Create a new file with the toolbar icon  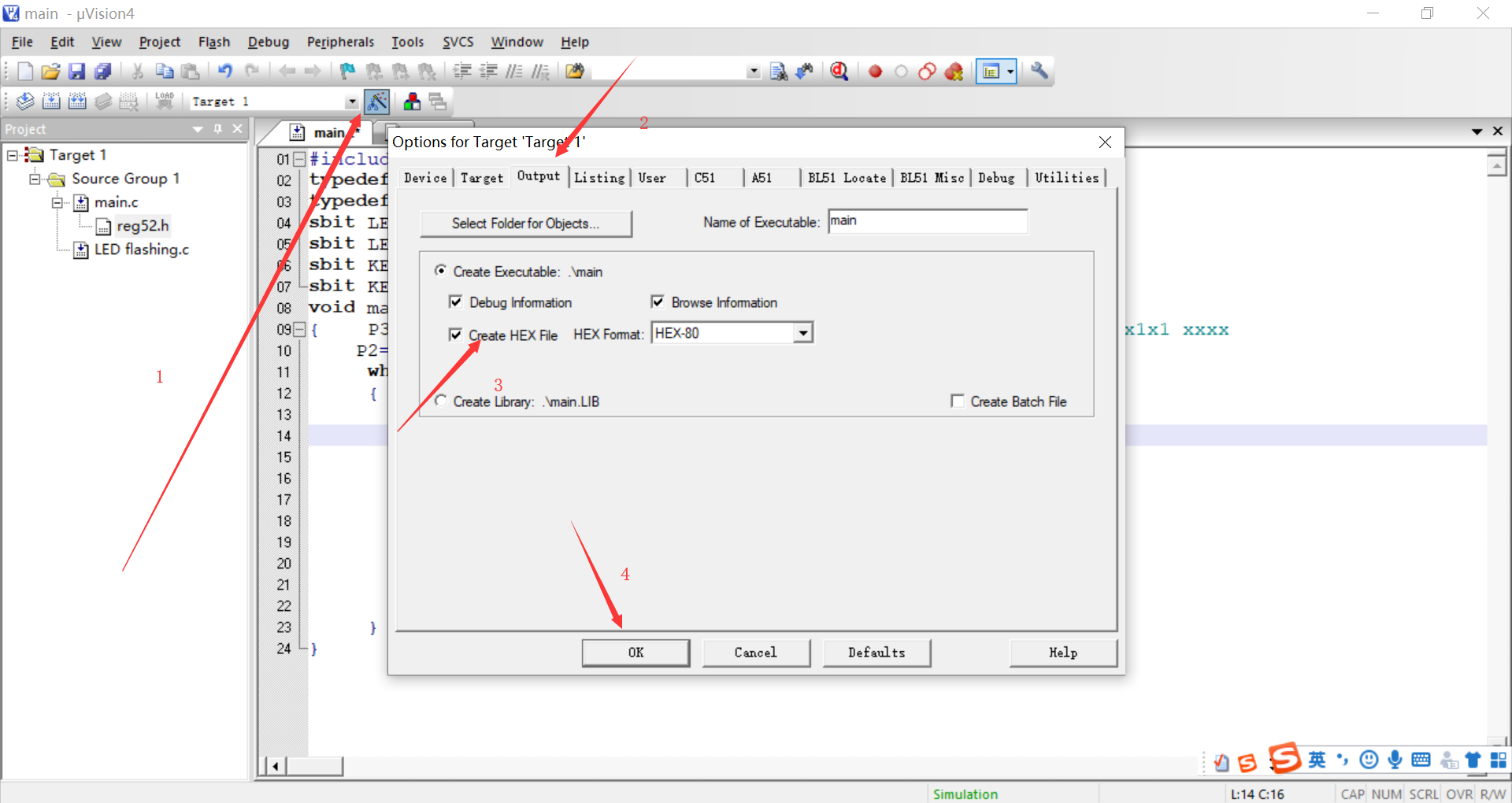coord(24,72)
